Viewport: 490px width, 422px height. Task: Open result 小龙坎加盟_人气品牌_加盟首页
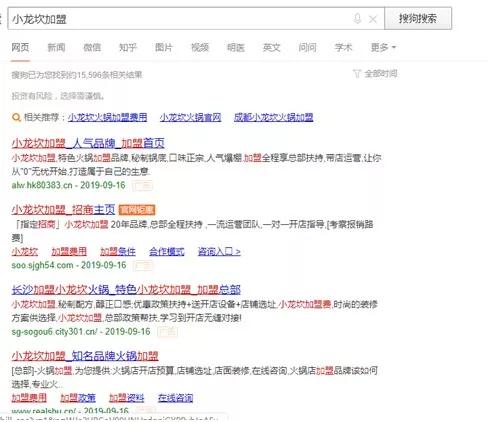[88, 143]
